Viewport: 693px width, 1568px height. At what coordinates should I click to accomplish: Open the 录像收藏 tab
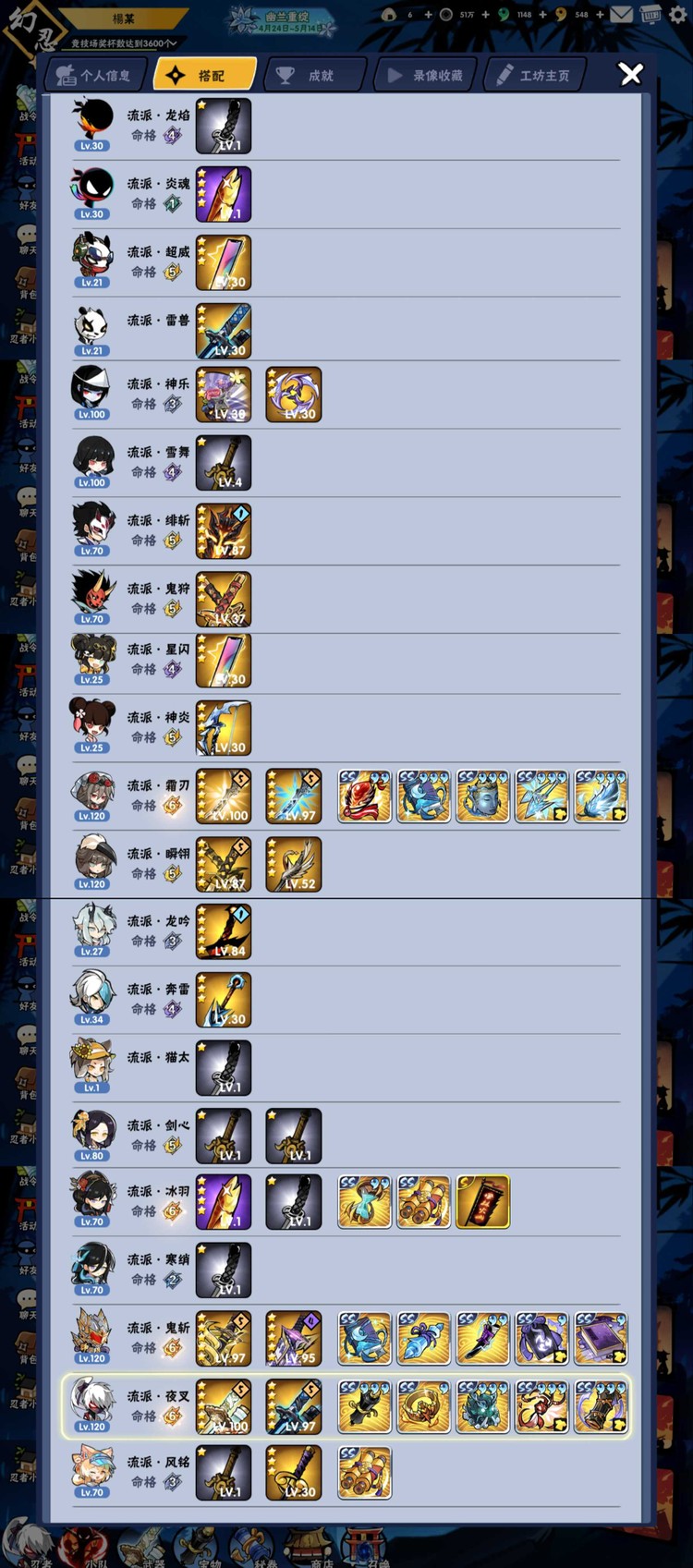pos(424,75)
